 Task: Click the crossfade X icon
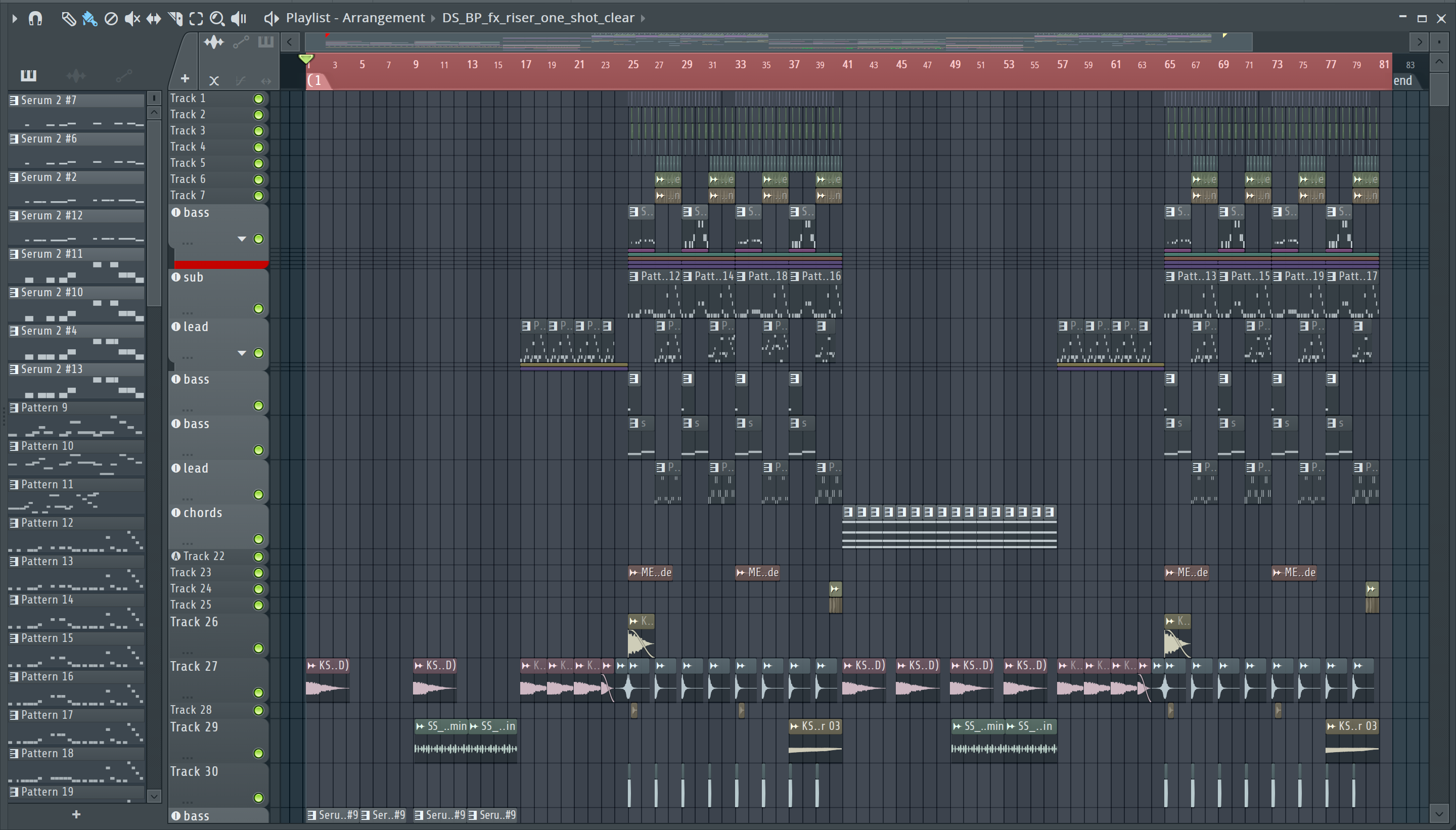click(214, 81)
